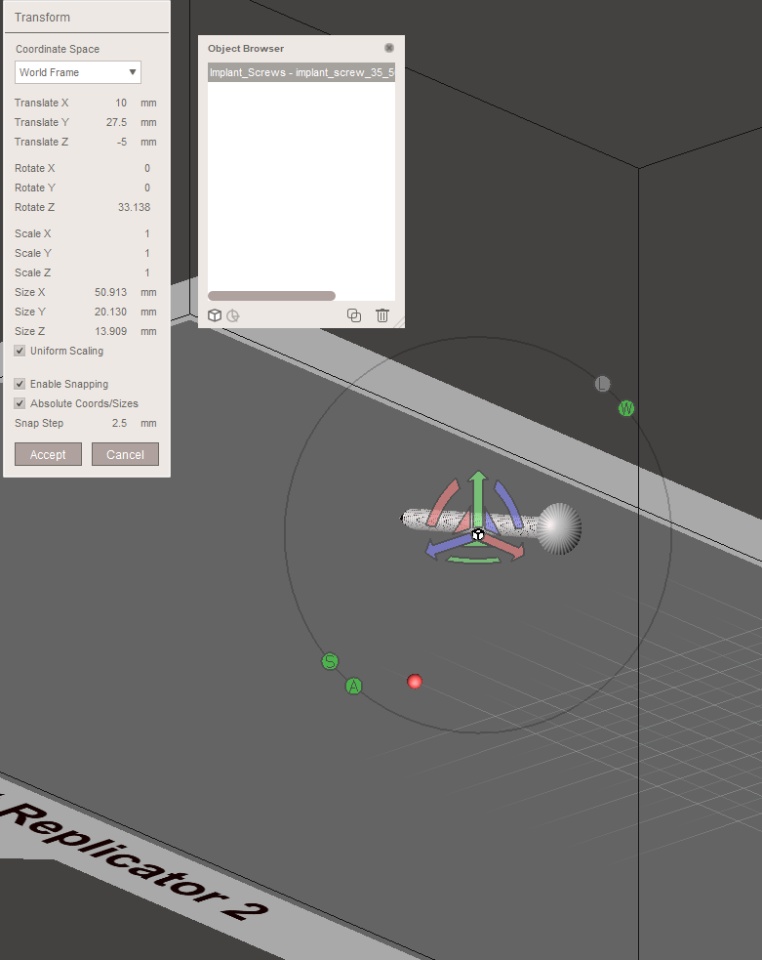Click the pie-chart icon in Object Browser
This screenshot has height=960, width=762.
(x=233, y=316)
